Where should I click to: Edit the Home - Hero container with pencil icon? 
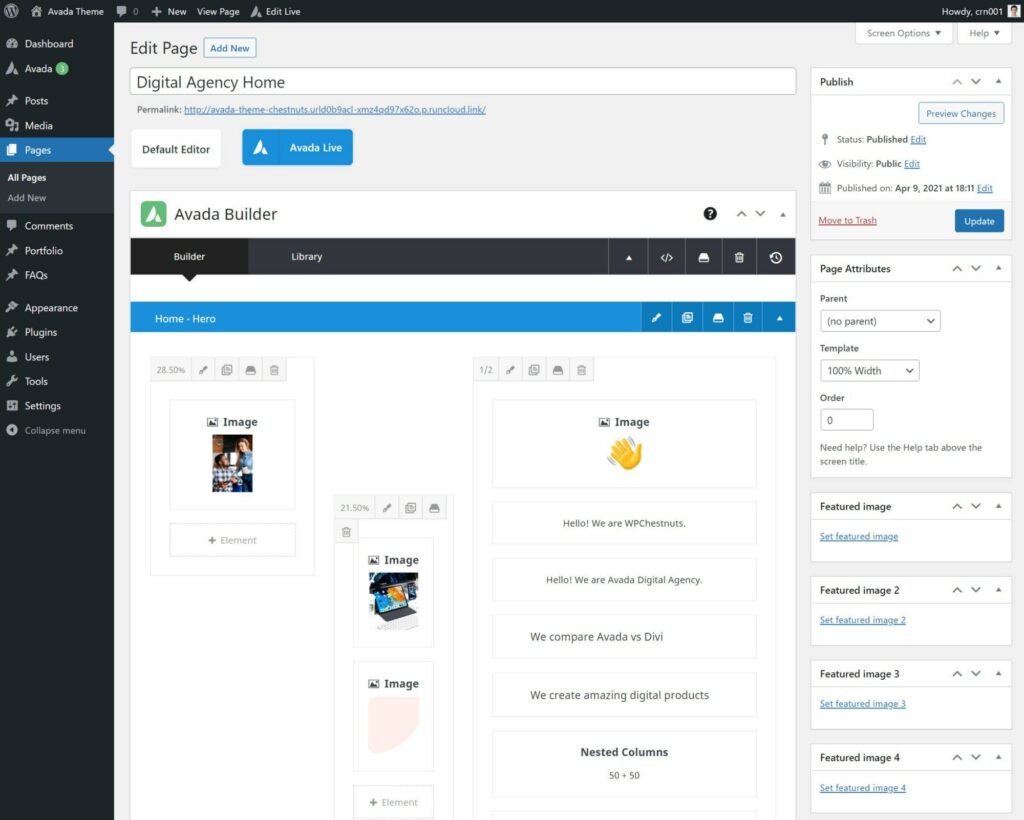pos(656,318)
